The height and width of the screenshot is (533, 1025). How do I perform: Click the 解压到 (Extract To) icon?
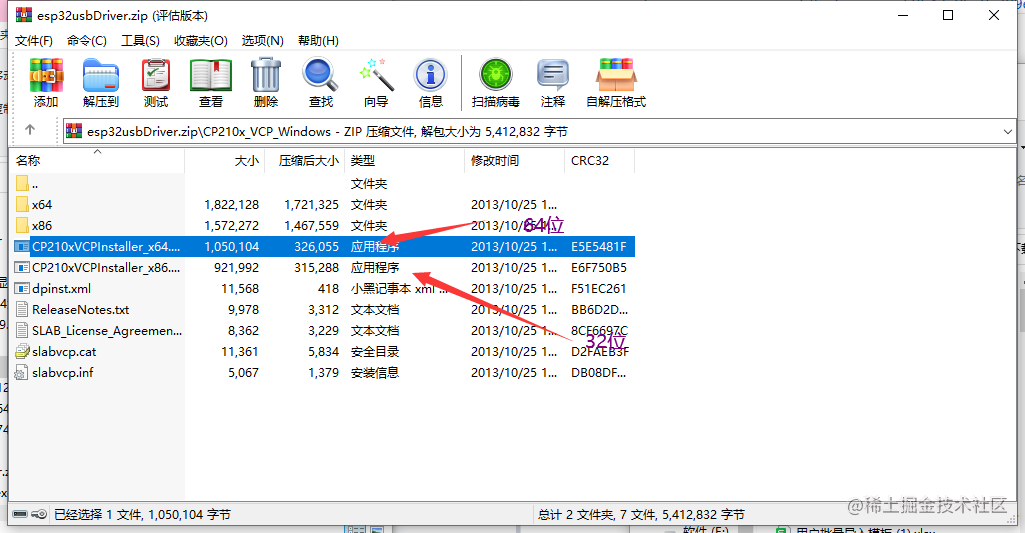pos(100,82)
